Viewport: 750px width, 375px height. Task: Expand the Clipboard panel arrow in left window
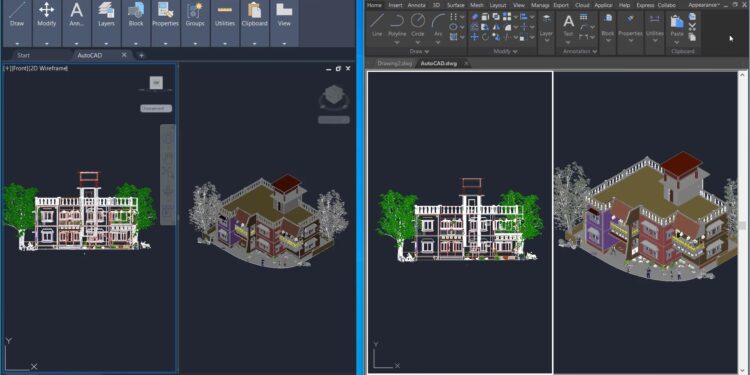[x=254, y=44]
